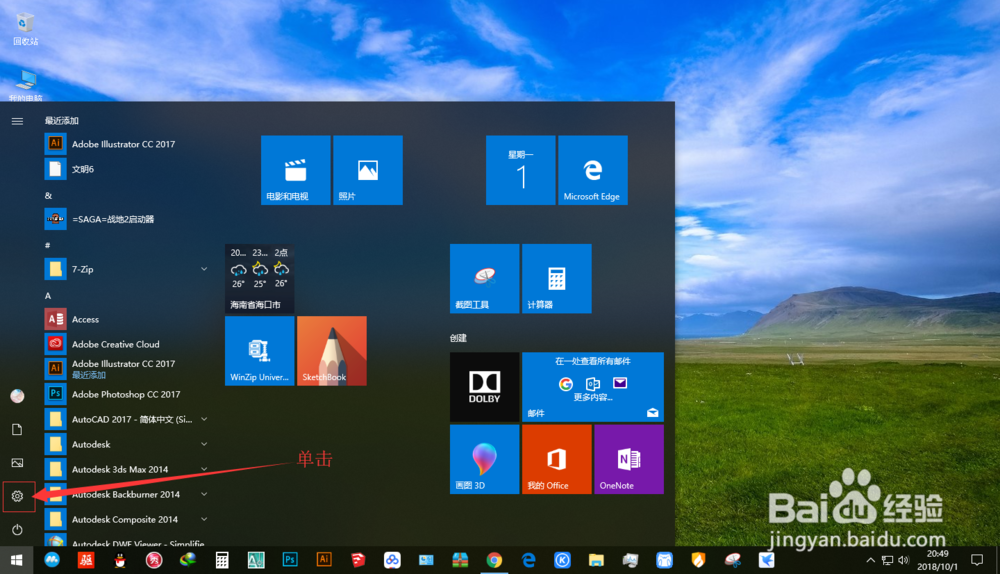1000x574 pixels.
Task: Open the QQ penguin taskbar icon
Action: point(120,560)
